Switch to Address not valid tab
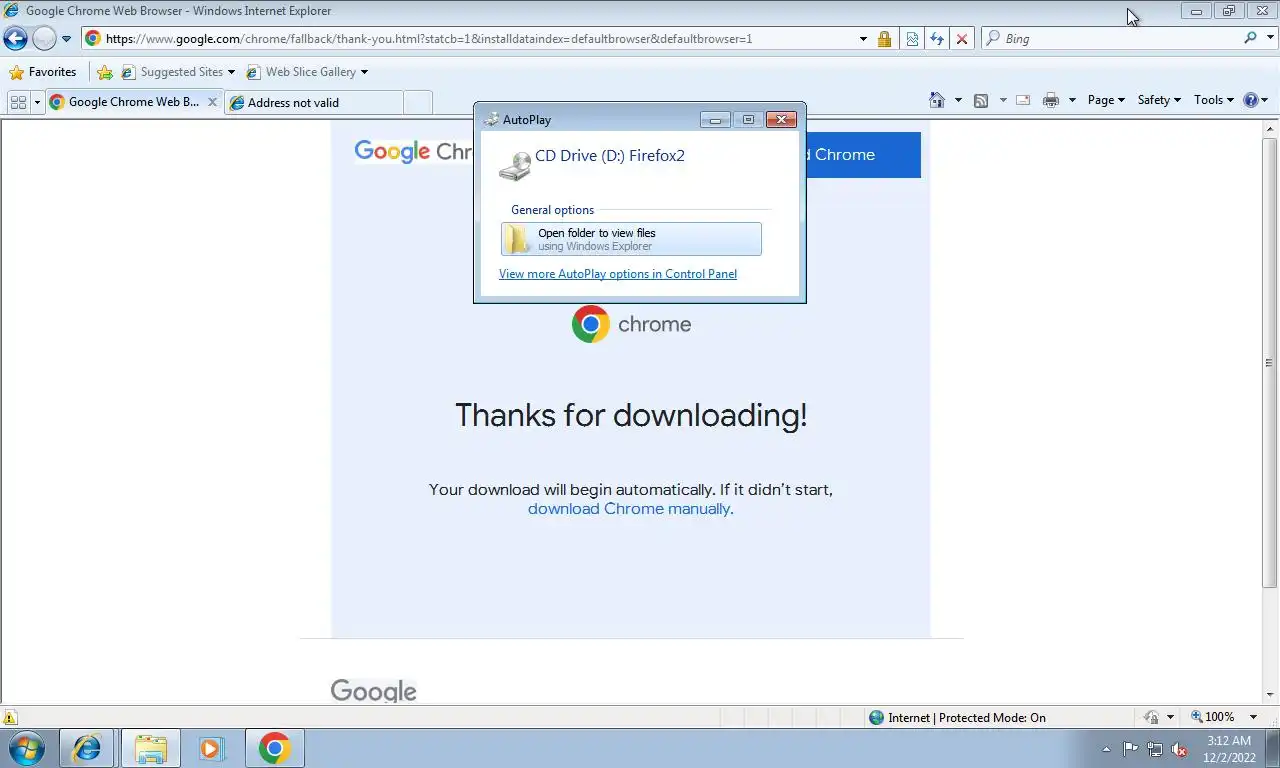The width and height of the screenshot is (1280, 768). [x=313, y=102]
